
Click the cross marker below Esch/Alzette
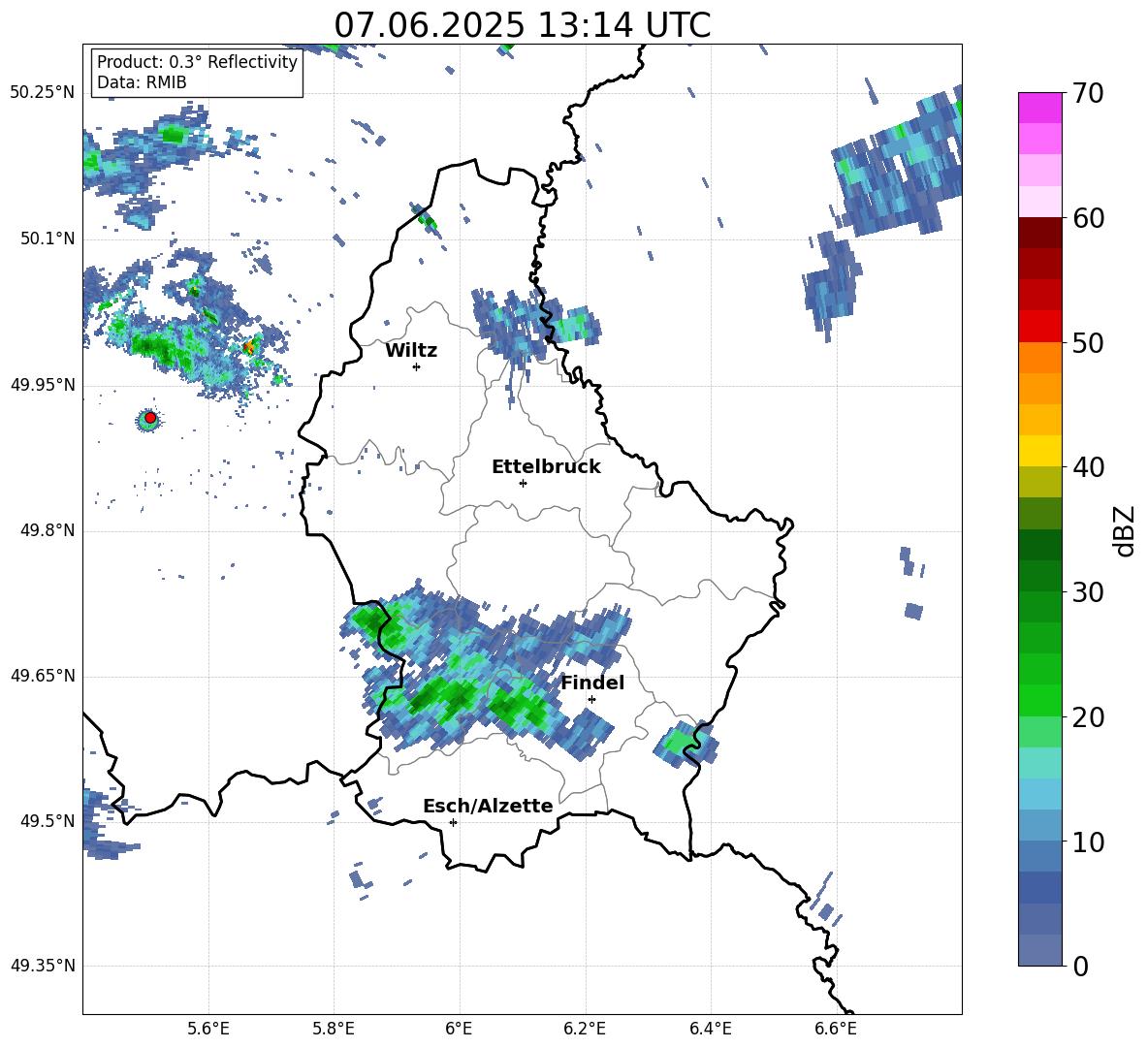pos(453,822)
